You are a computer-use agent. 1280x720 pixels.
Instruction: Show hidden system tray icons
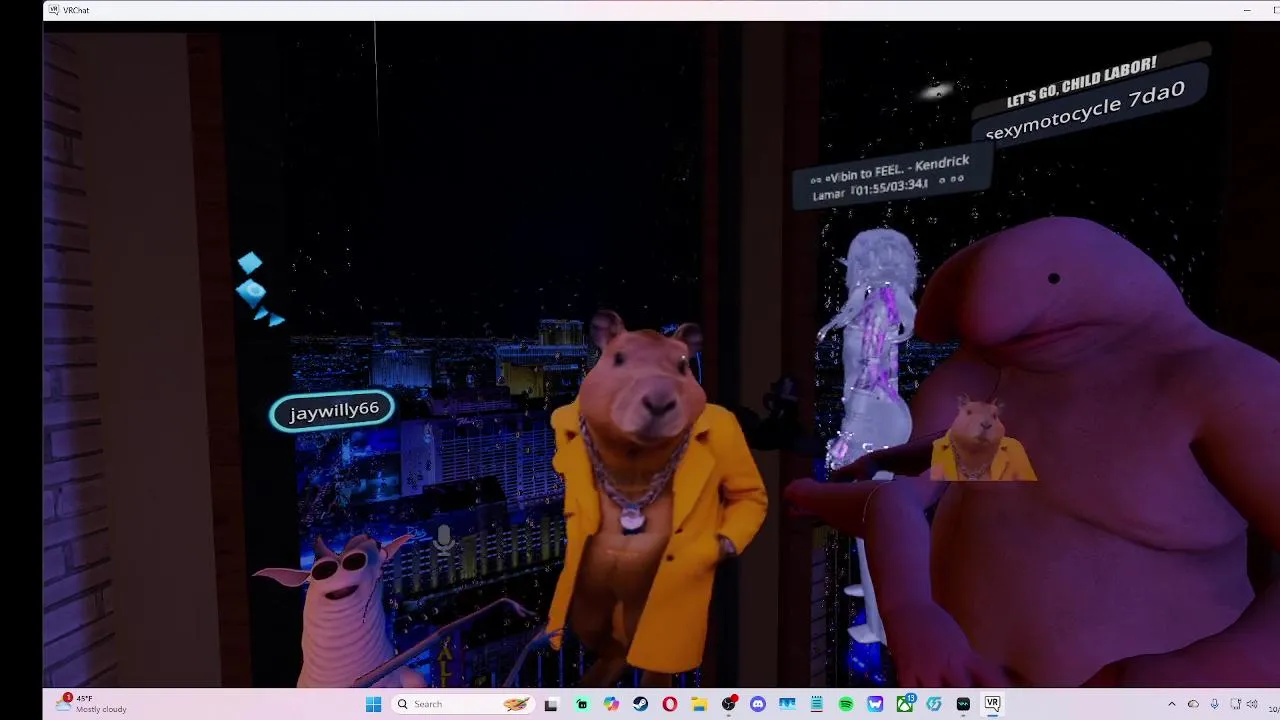click(1172, 704)
